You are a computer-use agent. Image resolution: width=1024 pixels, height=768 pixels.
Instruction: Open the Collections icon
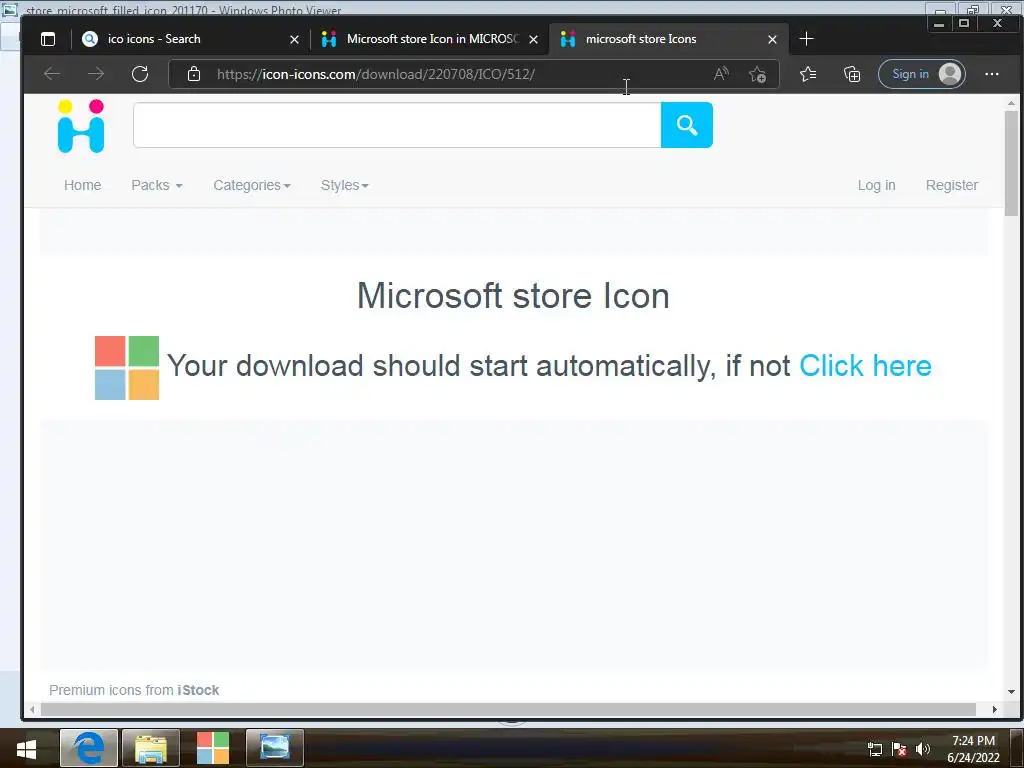(852, 74)
